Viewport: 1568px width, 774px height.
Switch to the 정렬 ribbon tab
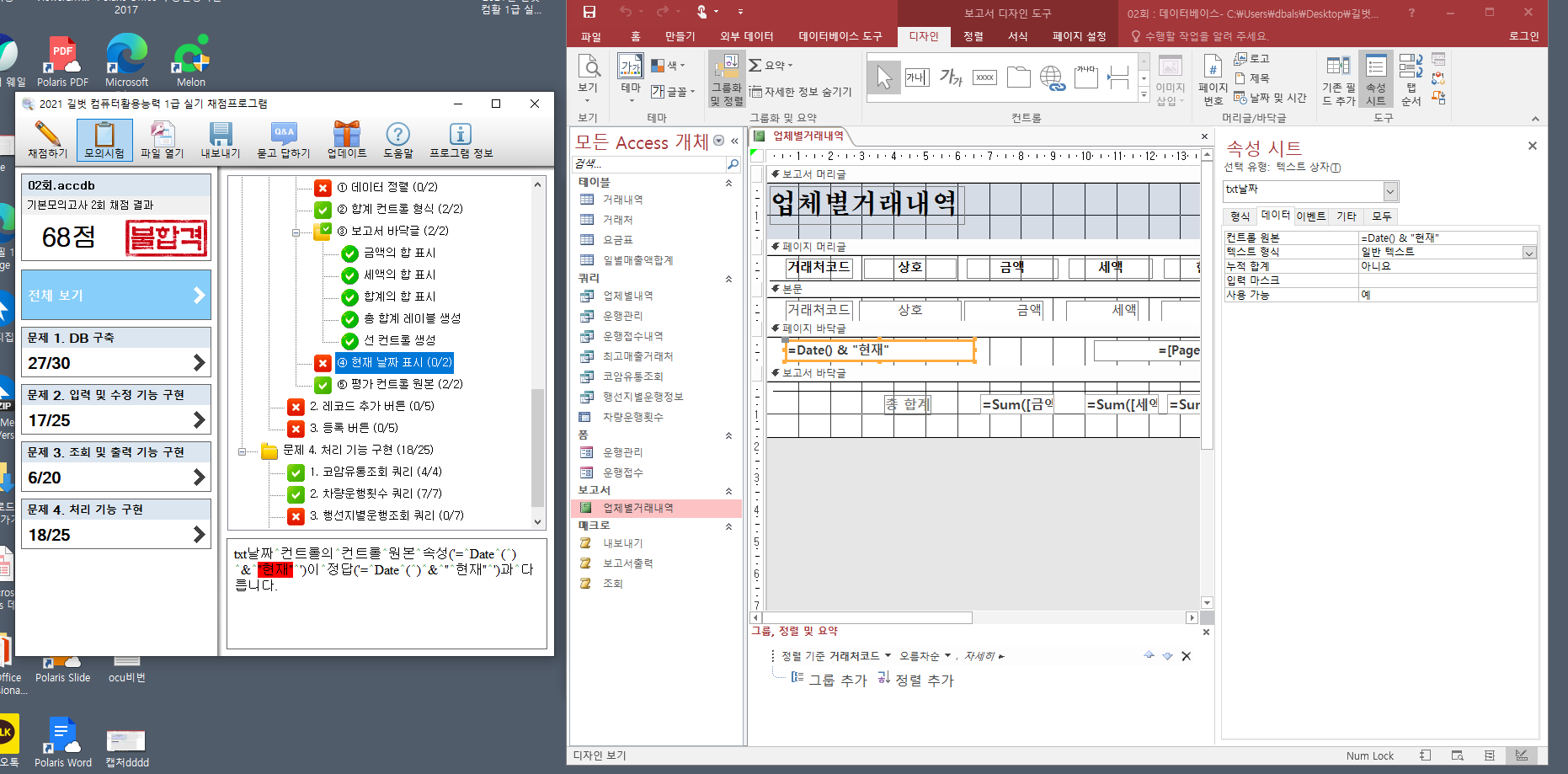point(973,36)
